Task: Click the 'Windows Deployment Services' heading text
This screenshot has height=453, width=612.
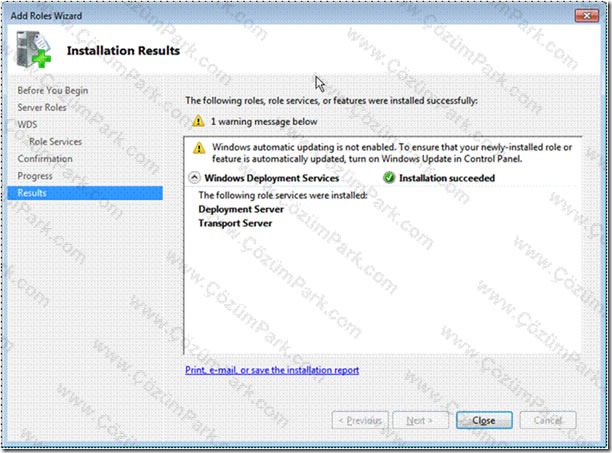Action: click(272, 178)
